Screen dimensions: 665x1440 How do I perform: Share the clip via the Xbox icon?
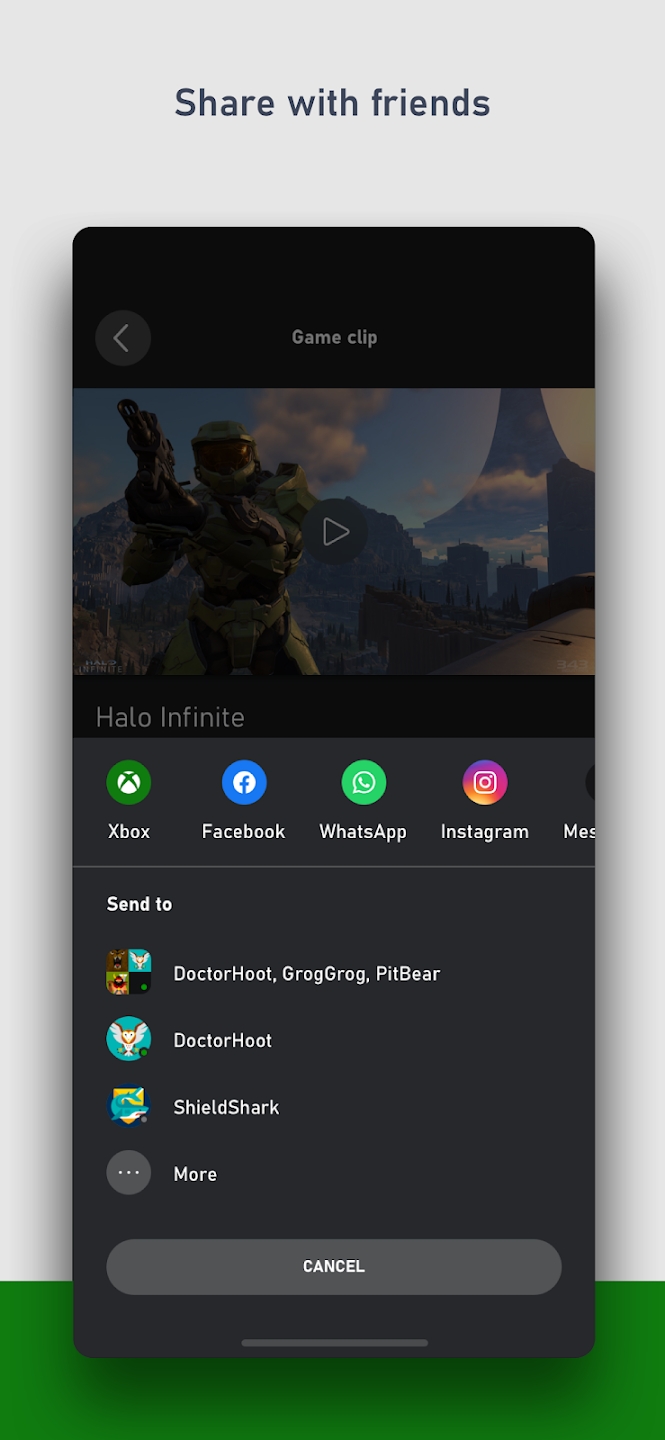tap(129, 782)
